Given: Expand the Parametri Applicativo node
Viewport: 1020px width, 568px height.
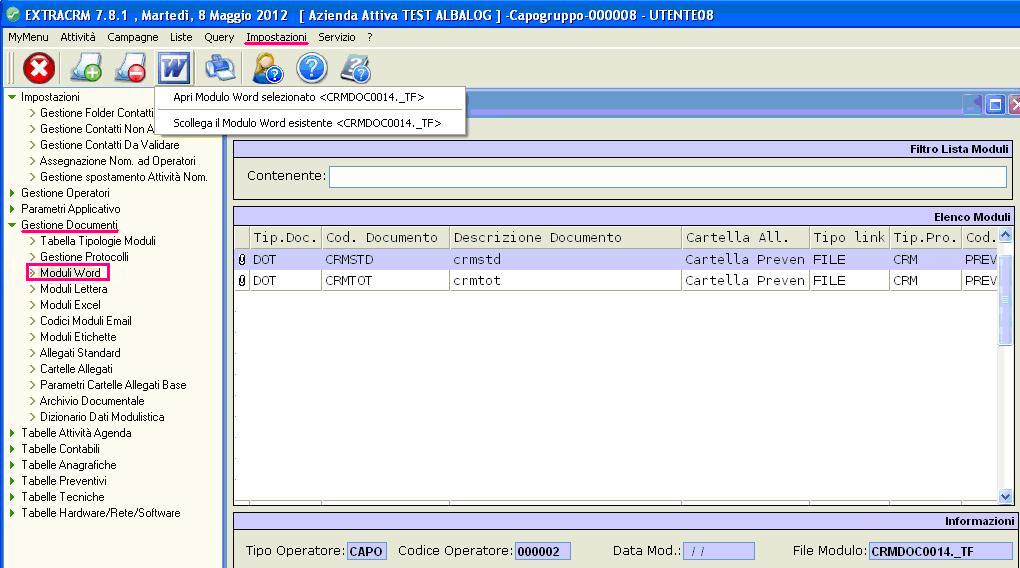Looking at the screenshot, I should coord(12,209).
